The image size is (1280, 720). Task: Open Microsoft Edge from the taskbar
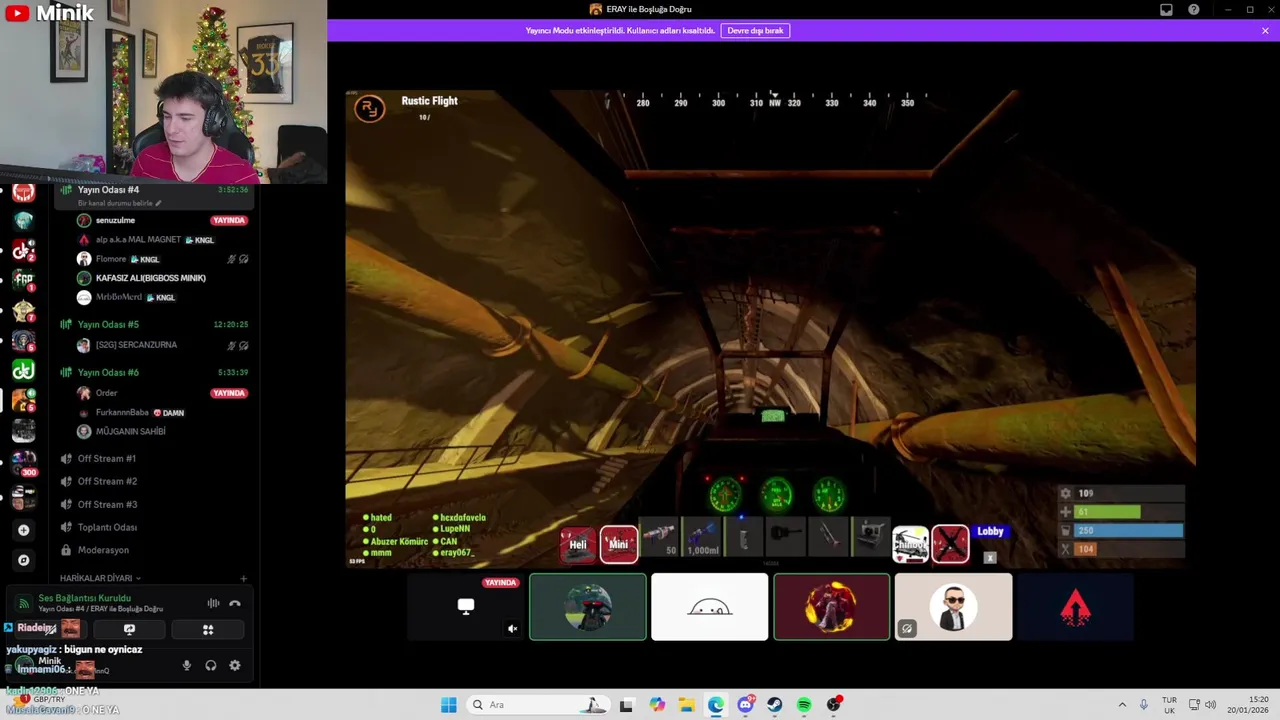[716, 705]
